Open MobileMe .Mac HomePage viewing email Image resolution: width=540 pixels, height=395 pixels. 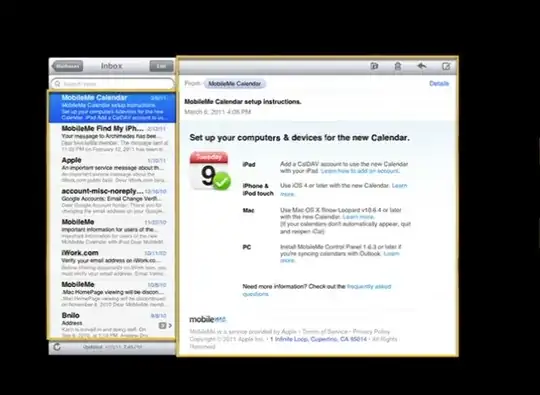point(112,294)
